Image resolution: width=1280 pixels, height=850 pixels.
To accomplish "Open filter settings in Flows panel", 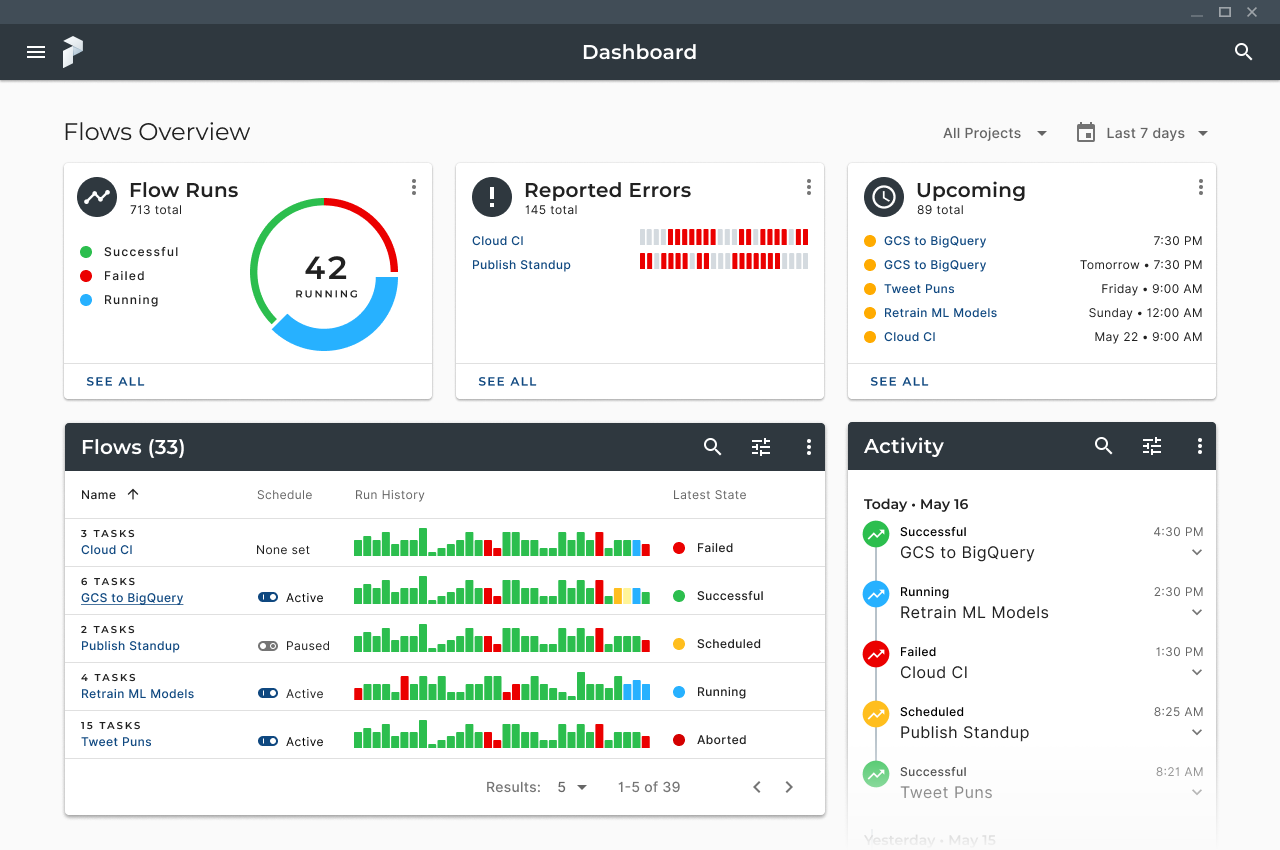I will [761, 447].
